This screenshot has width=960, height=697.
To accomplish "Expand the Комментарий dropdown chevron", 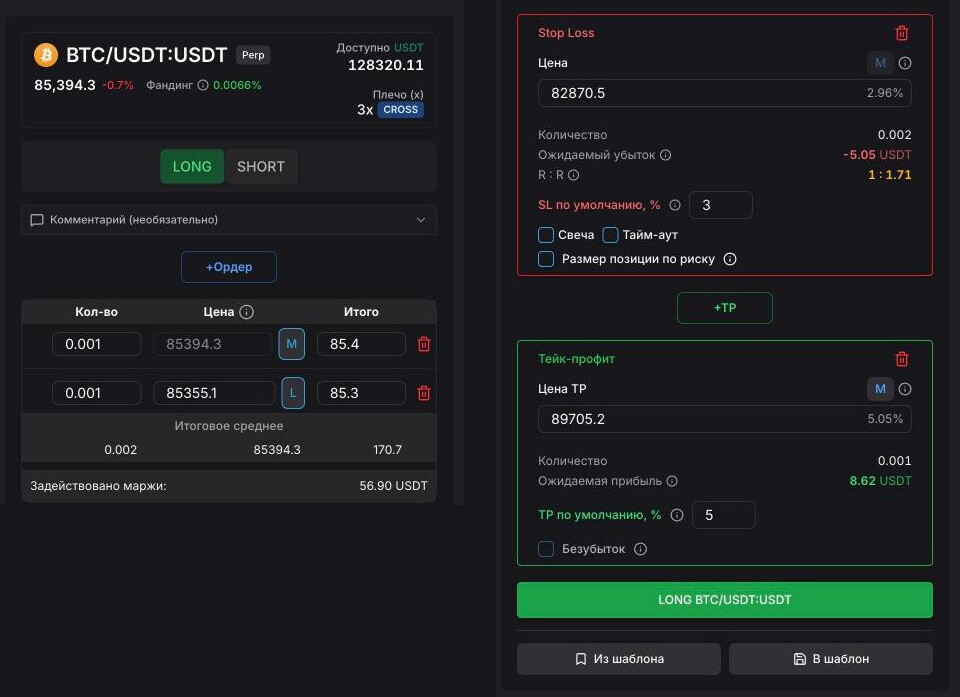I will 421,220.
